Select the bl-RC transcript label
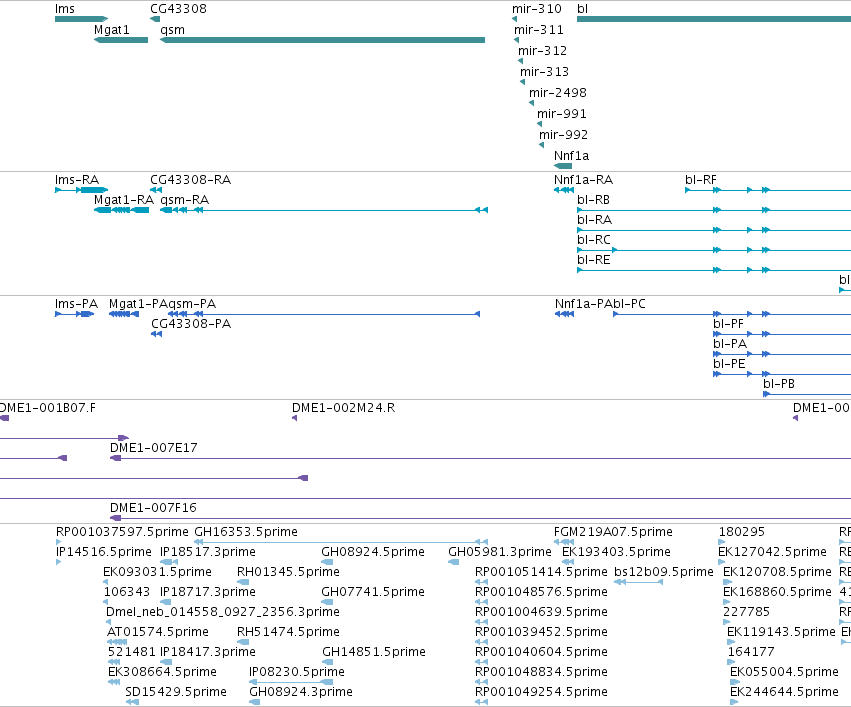The height and width of the screenshot is (707, 851). click(594, 240)
